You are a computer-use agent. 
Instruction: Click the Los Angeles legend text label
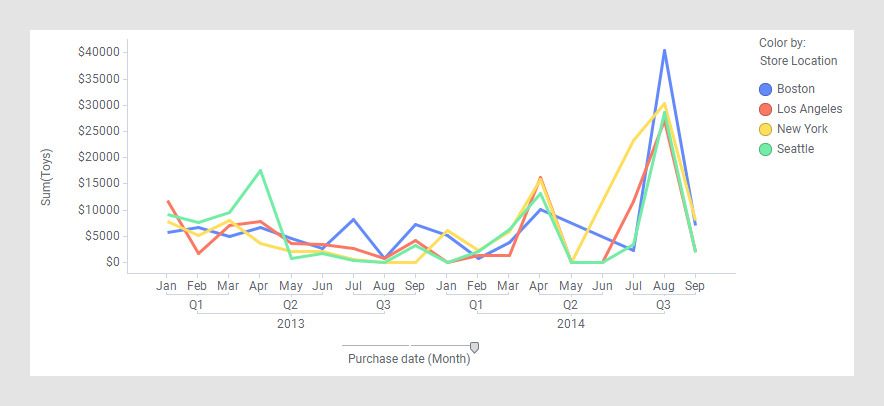[x=809, y=109]
